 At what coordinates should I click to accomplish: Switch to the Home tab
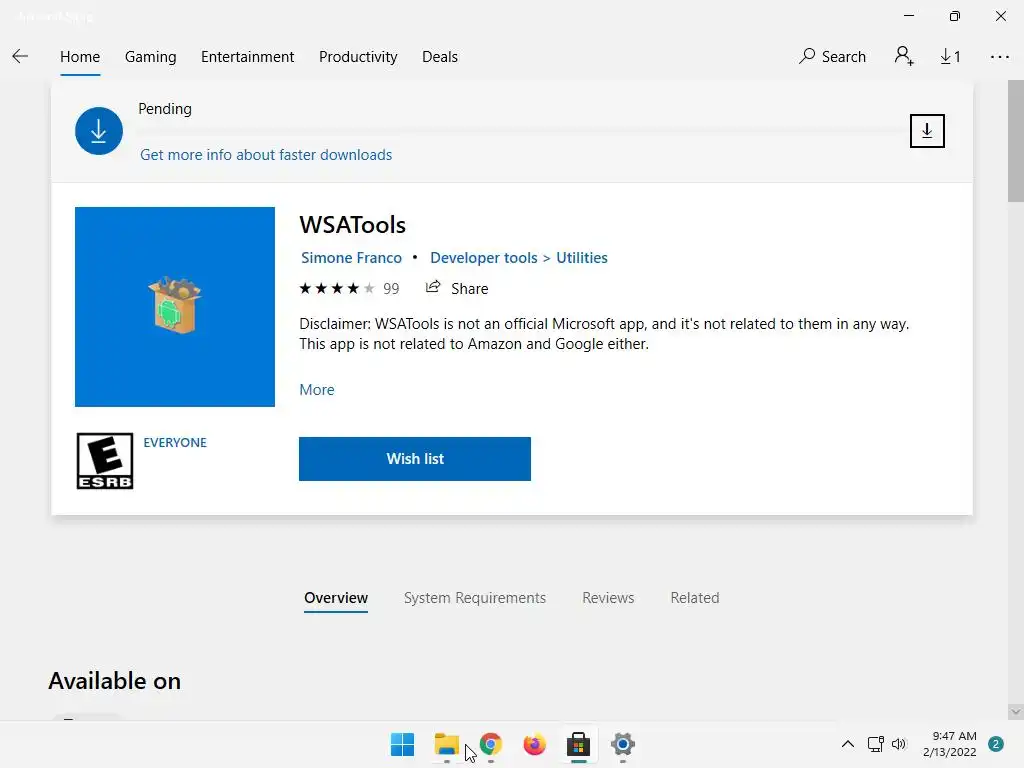click(x=80, y=57)
